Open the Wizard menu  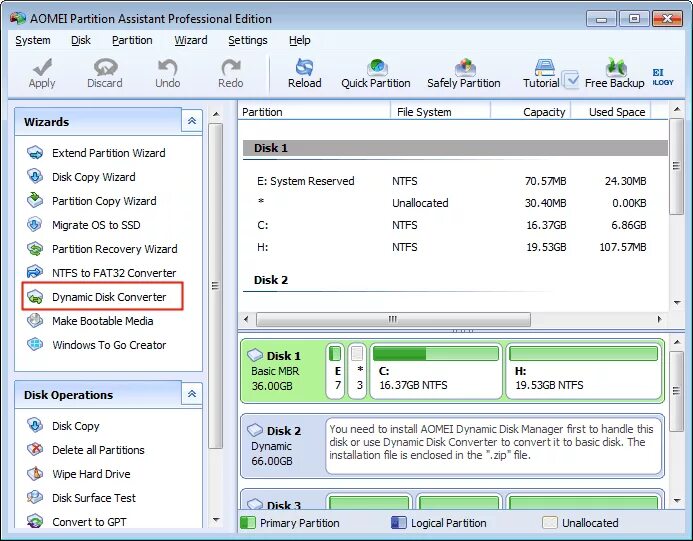pos(191,40)
